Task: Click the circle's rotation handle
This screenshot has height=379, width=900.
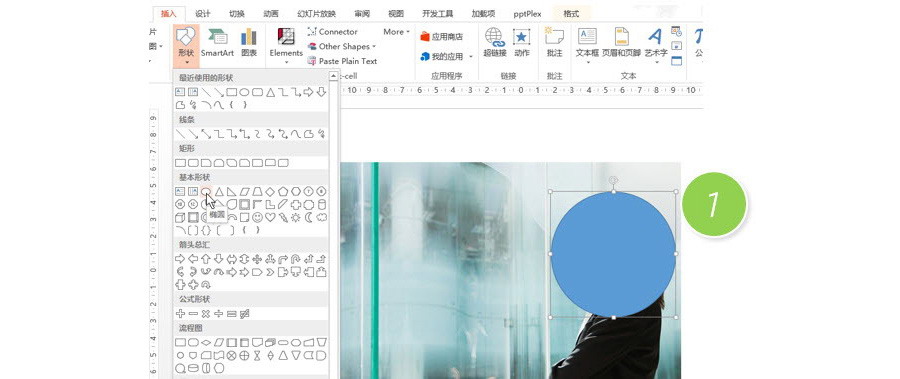Action: tap(613, 180)
